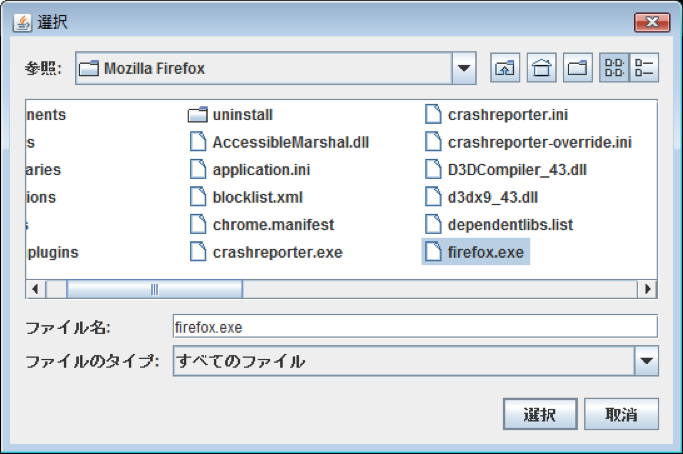Click file icon beside blocklist.xml
The image size is (683, 454).
coord(198,197)
